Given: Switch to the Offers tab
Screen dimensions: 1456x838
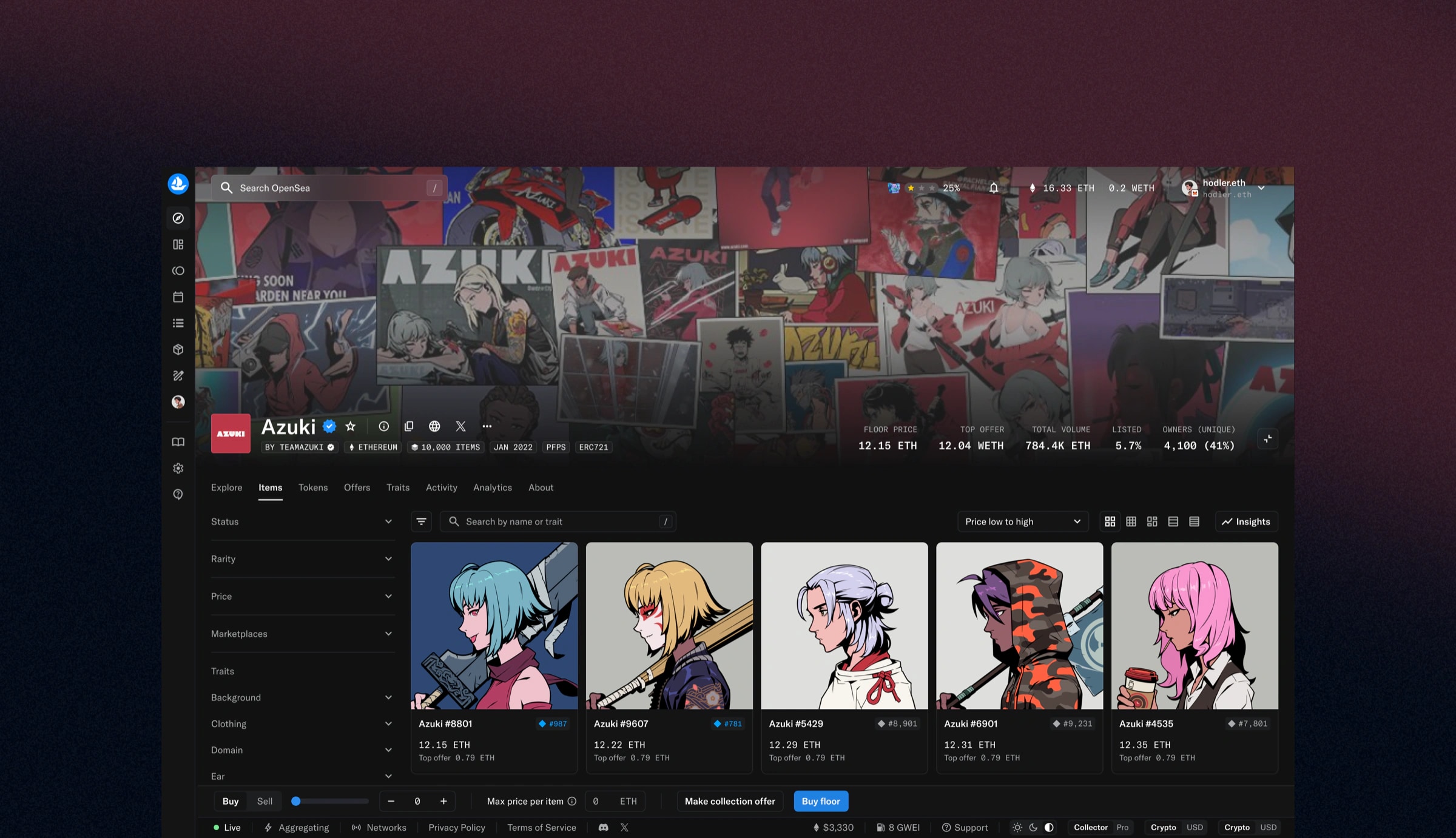Looking at the screenshot, I should (x=357, y=488).
